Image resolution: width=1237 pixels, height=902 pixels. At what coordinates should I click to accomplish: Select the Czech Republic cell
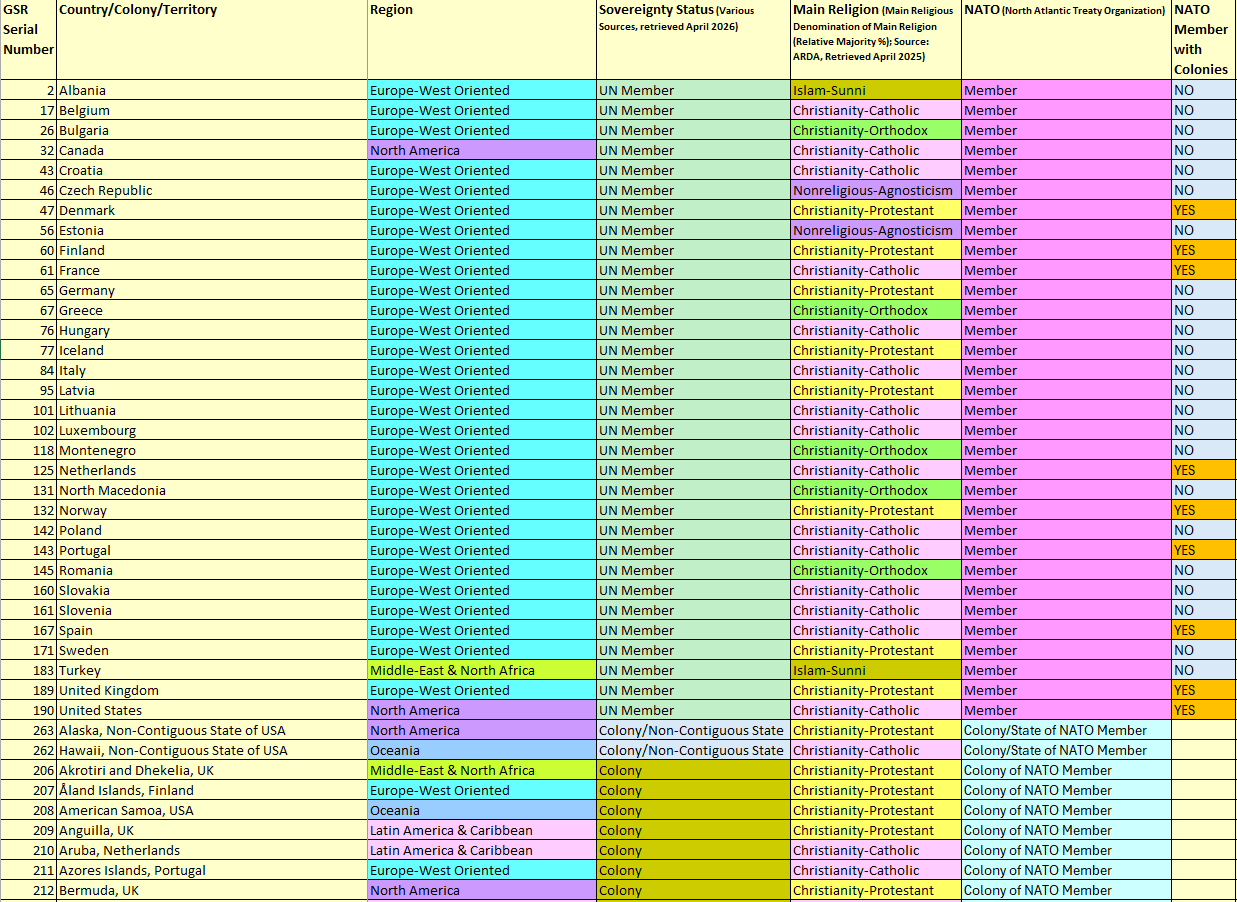click(212, 190)
